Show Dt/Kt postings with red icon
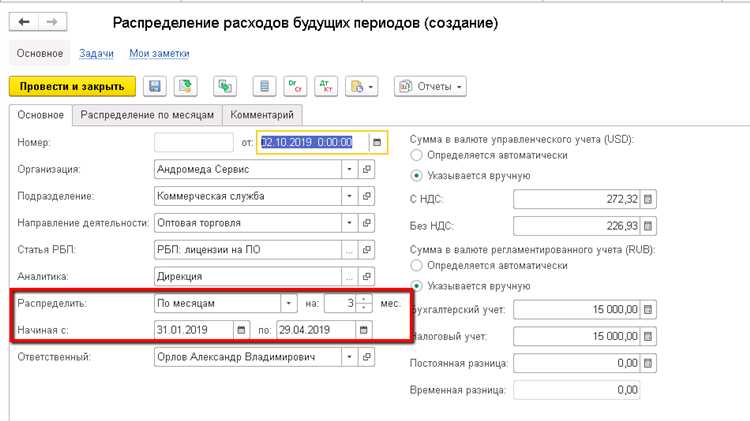The image size is (750, 421). 326,87
